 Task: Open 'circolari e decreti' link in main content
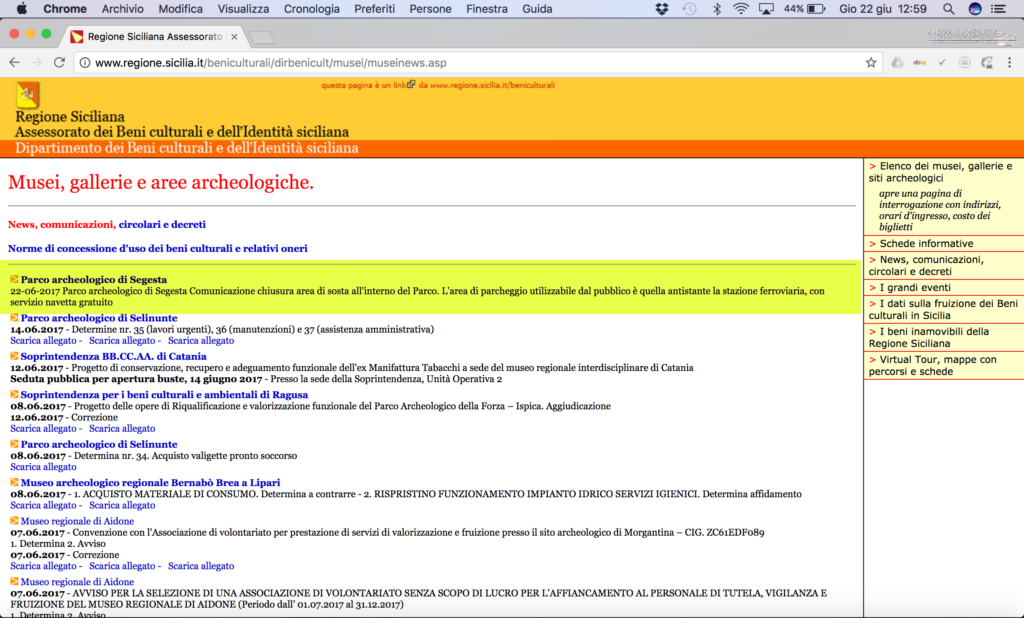point(162,224)
